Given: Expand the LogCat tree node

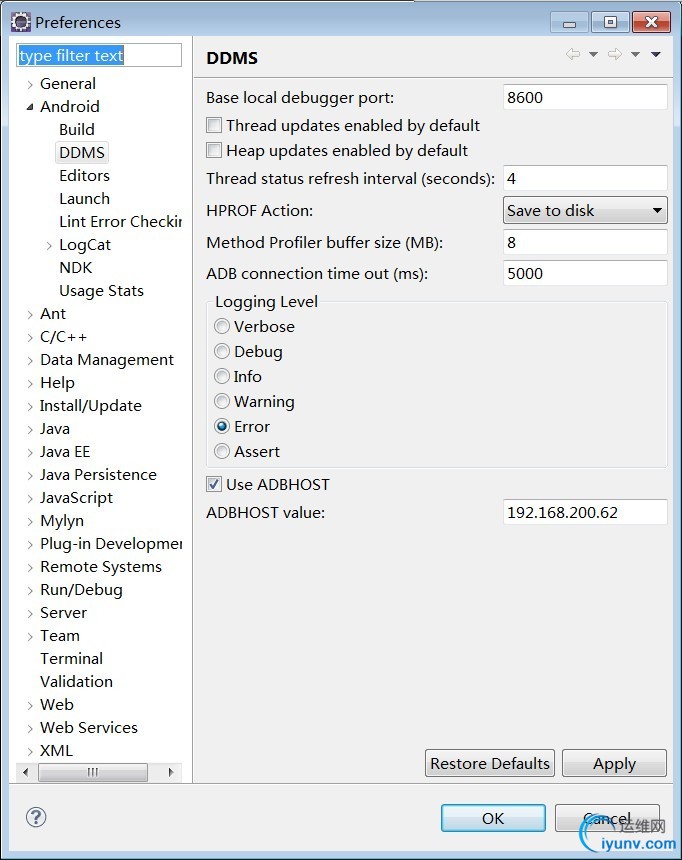Looking at the screenshot, I should point(49,245).
